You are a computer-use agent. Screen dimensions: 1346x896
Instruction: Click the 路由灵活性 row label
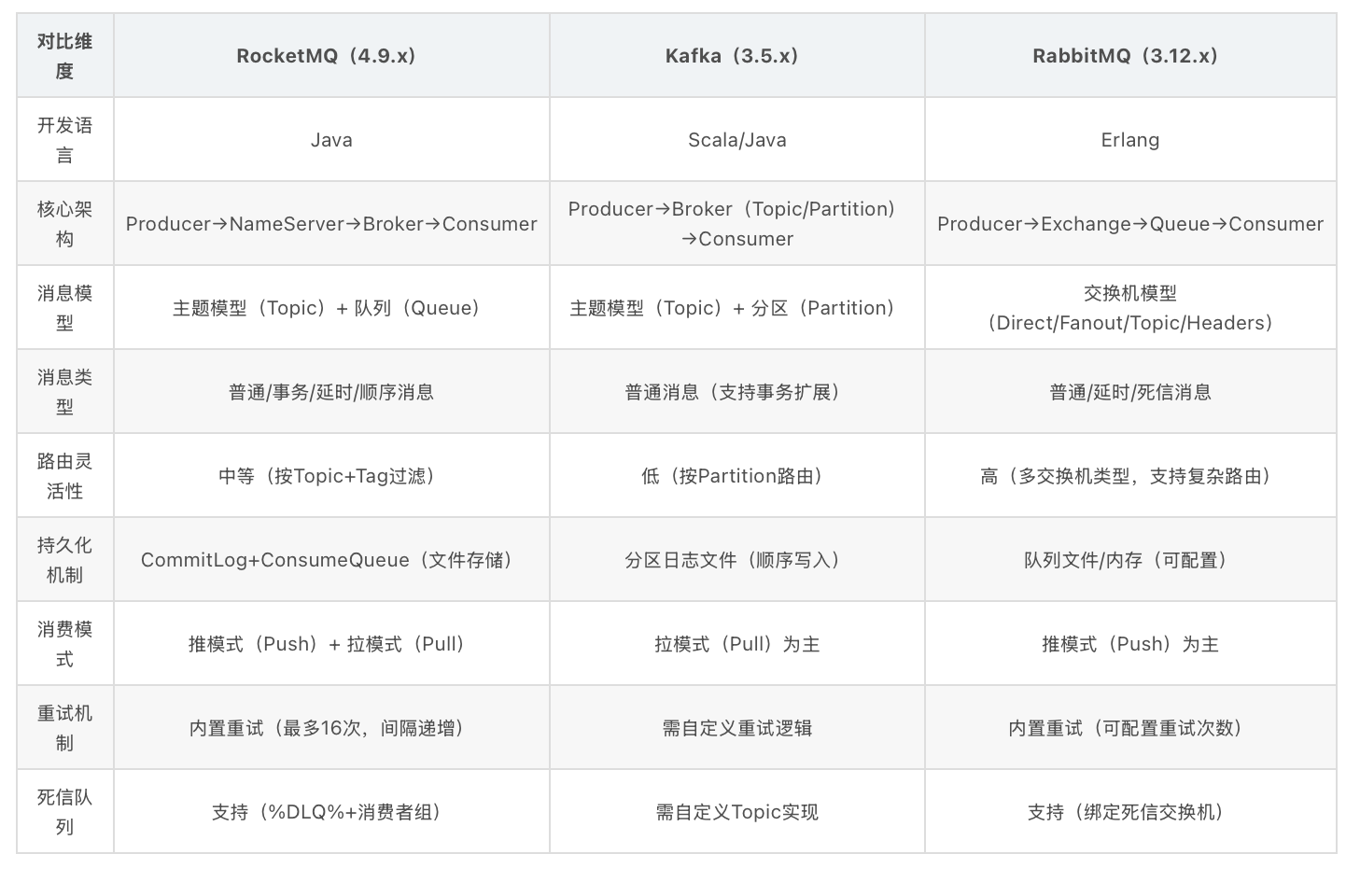pos(65,475)
